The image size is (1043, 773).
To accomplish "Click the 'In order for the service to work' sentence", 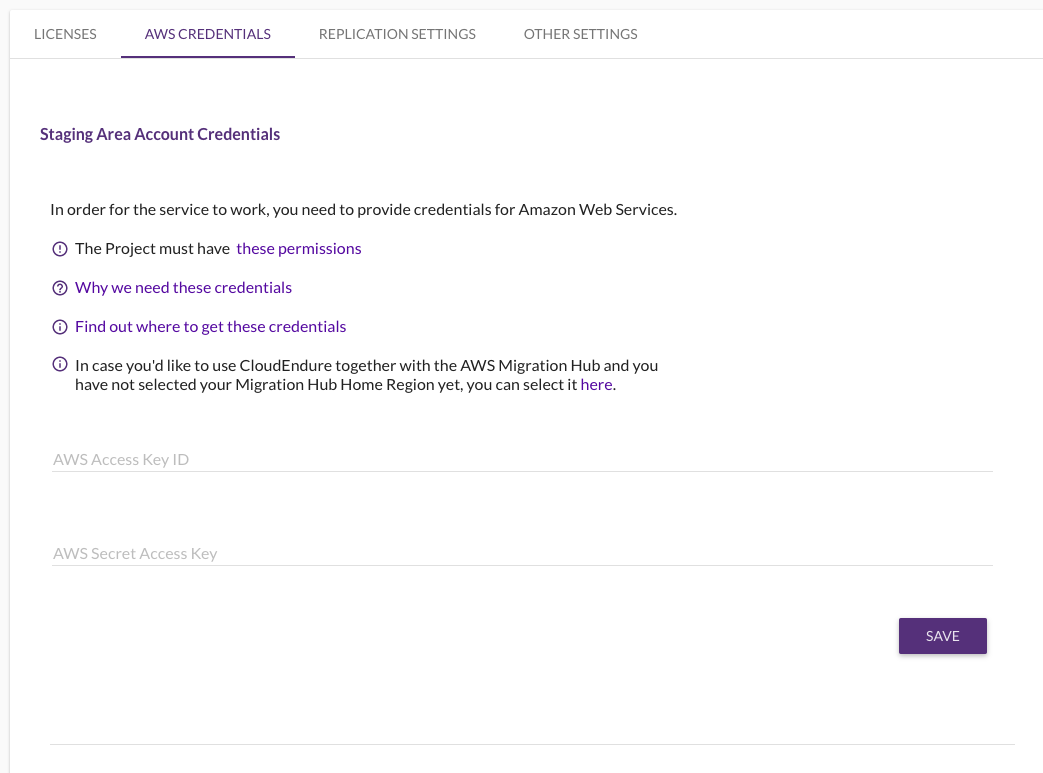I will coord(363,210).
